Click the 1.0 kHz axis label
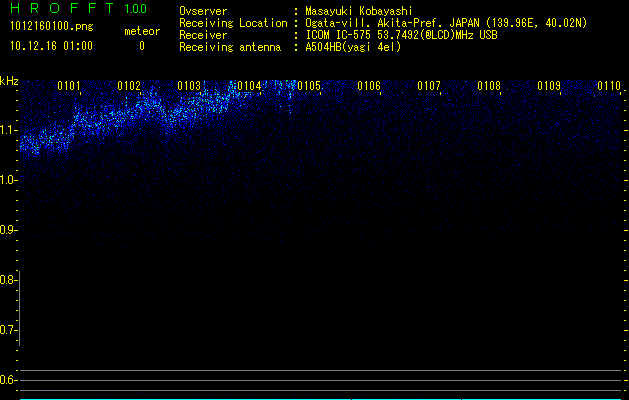The height and width of the screenshot is (400, 629). pyautogui.click(x=8, y=180)
